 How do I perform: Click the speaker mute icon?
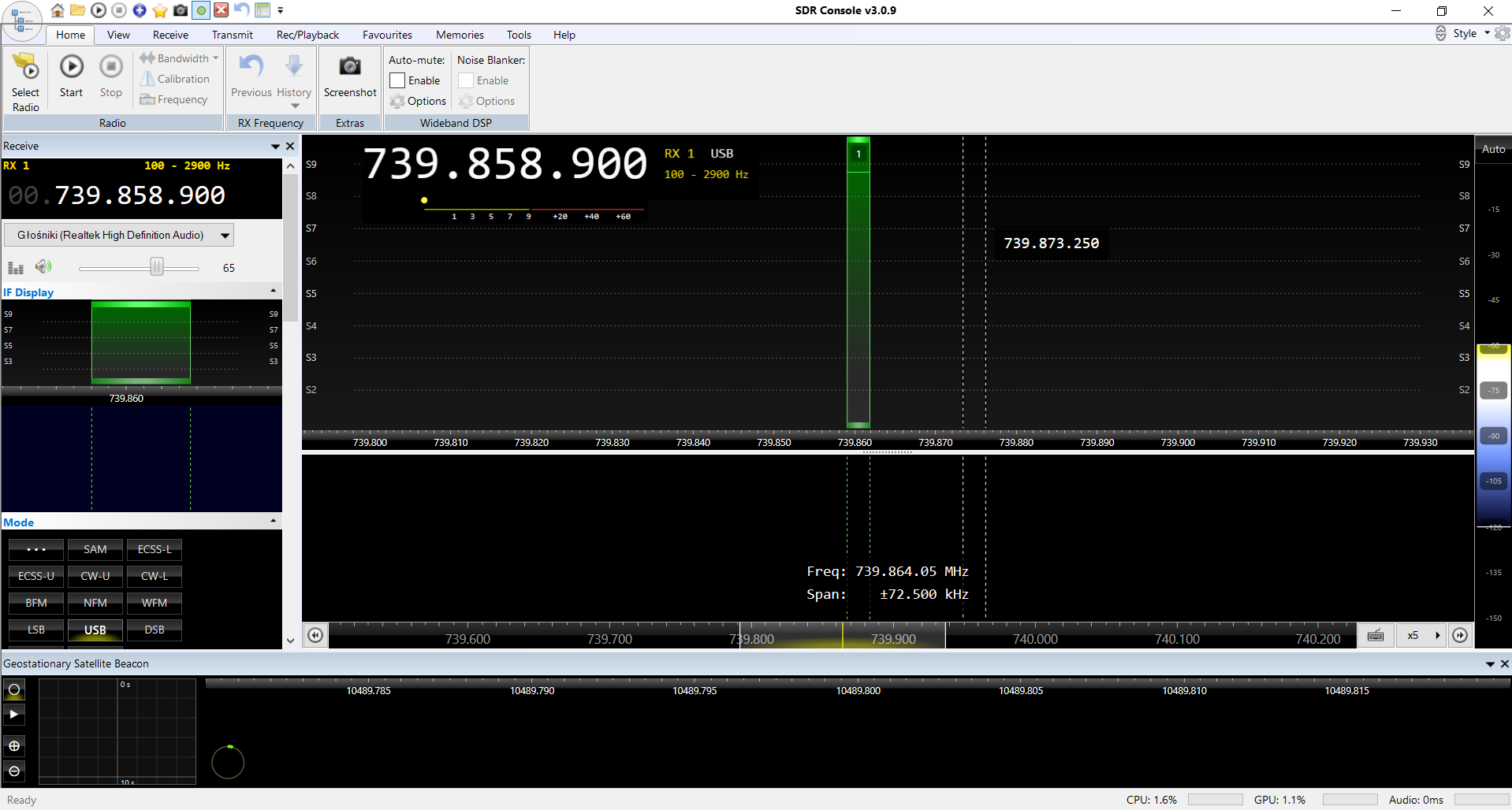click(x=43, y=267)
